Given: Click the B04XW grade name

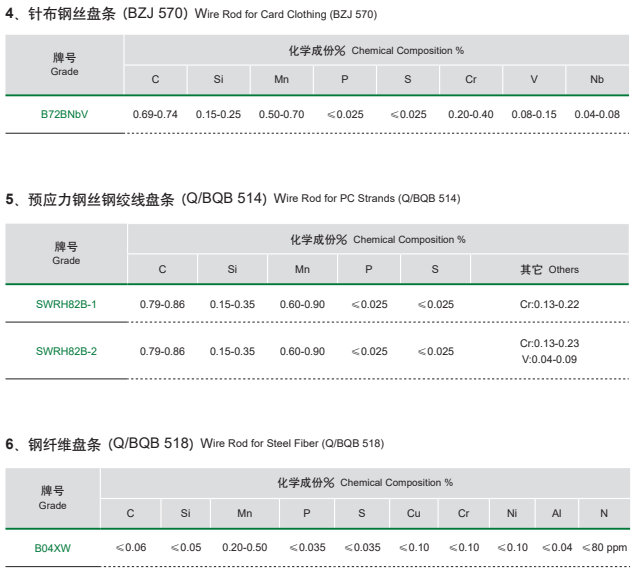Looking at the screenshot, I should (x=53, y=547).
